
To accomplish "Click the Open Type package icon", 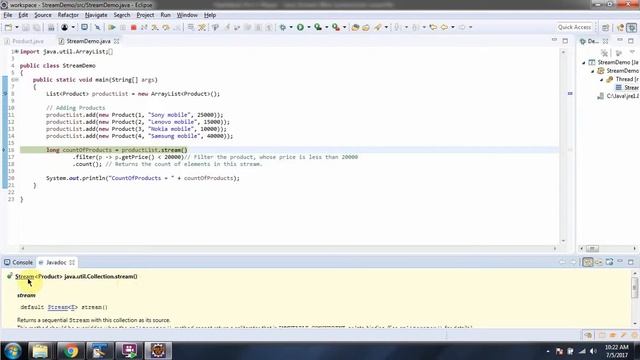I will pos(355,27).
